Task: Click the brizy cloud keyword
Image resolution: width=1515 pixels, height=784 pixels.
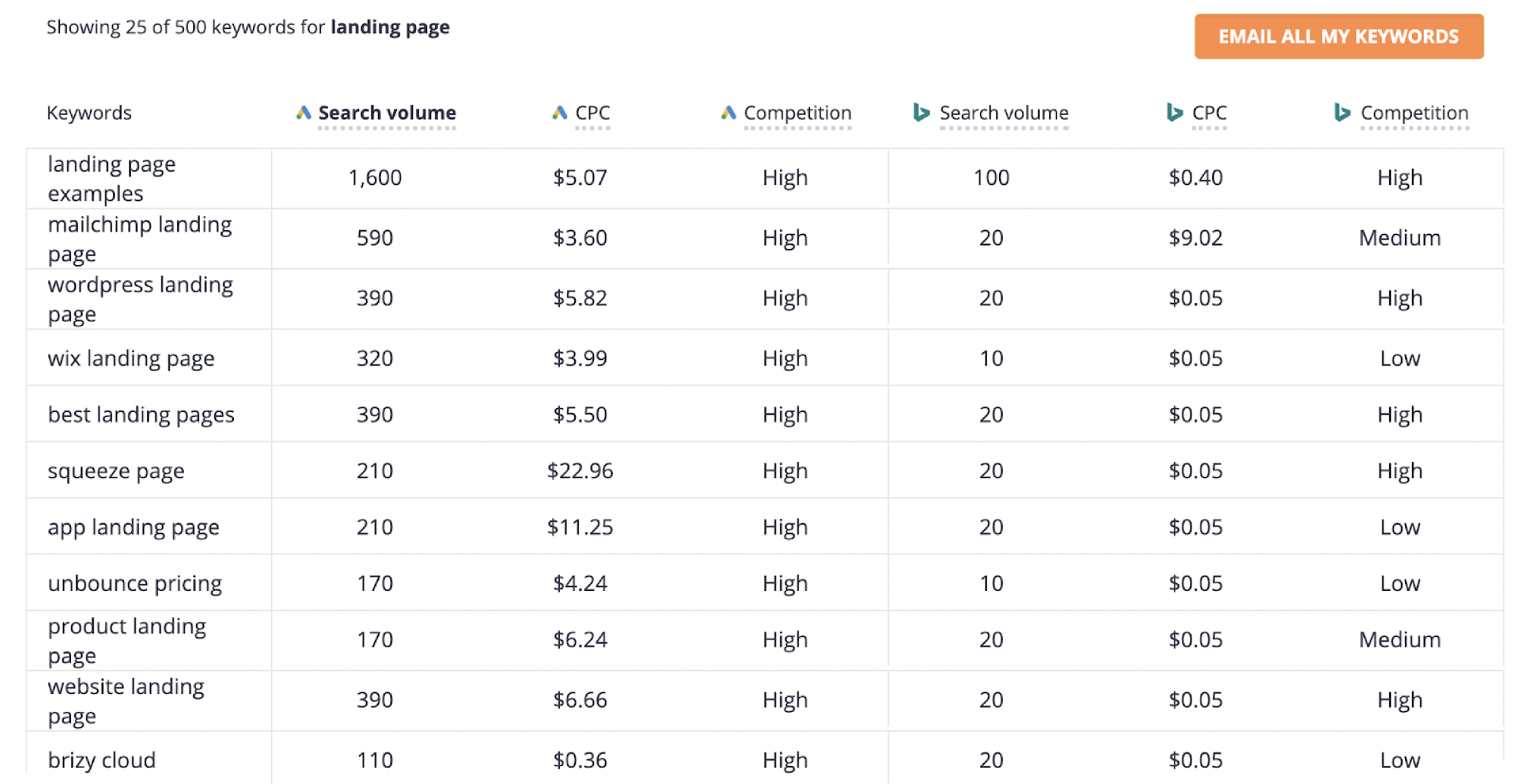Action: pos(101,758)
